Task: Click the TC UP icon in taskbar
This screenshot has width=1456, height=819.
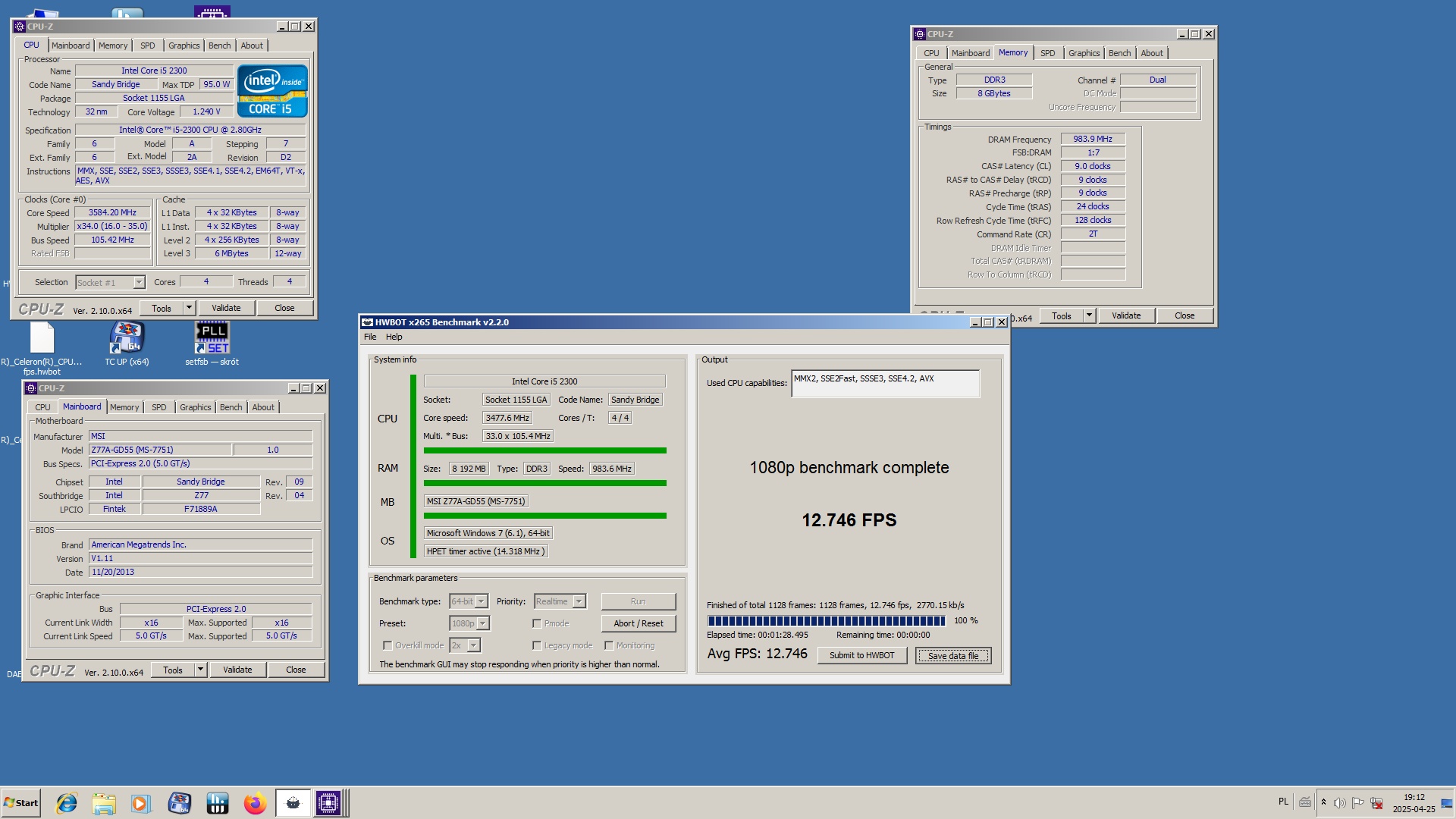Action: (x=180, y=803)
